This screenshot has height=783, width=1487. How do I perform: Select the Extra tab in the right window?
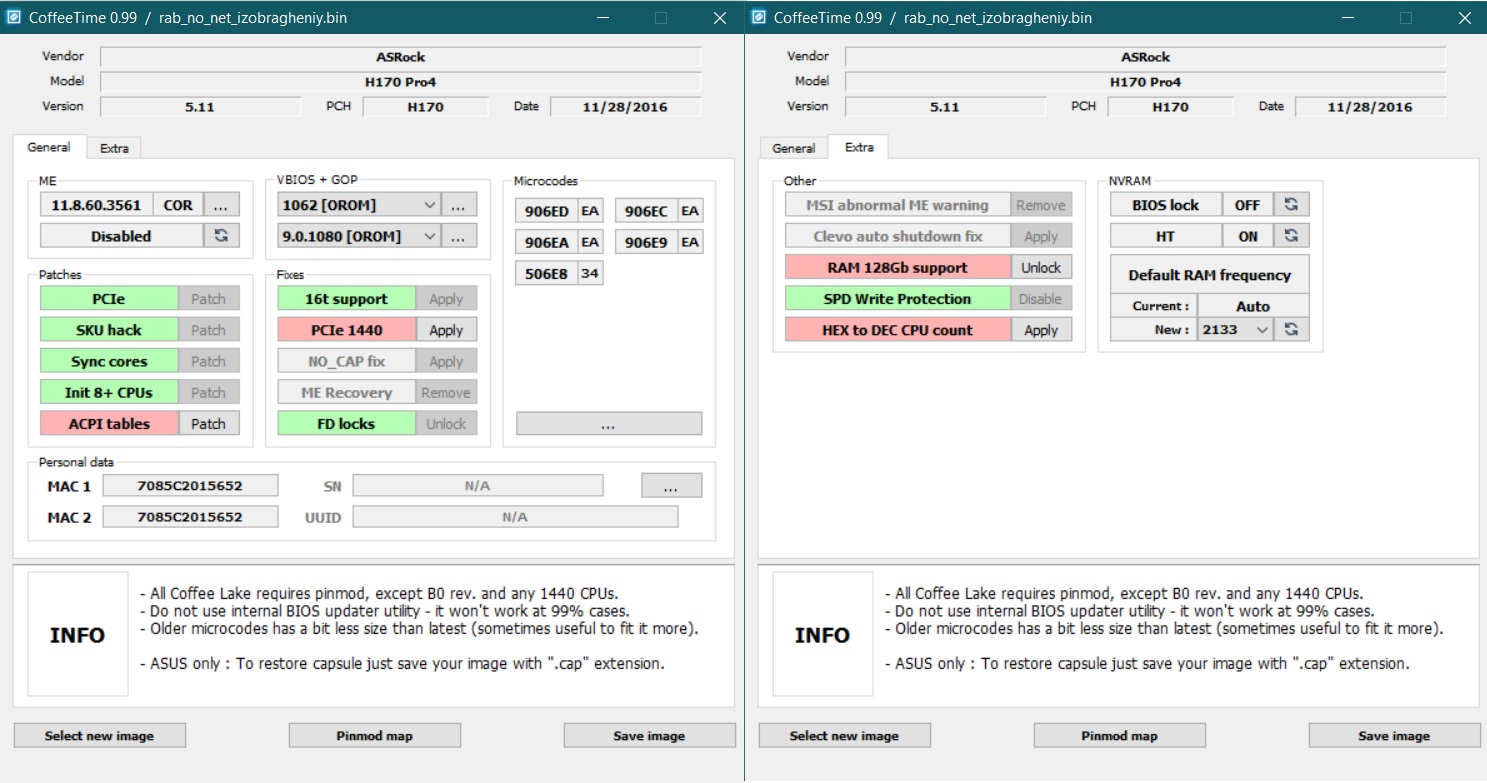coord(859,147)
